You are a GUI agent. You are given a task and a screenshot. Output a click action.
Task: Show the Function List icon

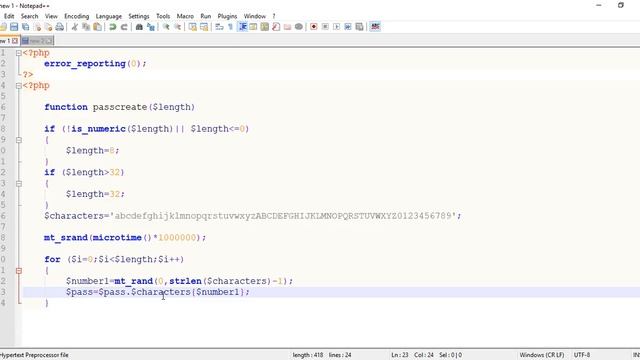click(x=276, y=27)
